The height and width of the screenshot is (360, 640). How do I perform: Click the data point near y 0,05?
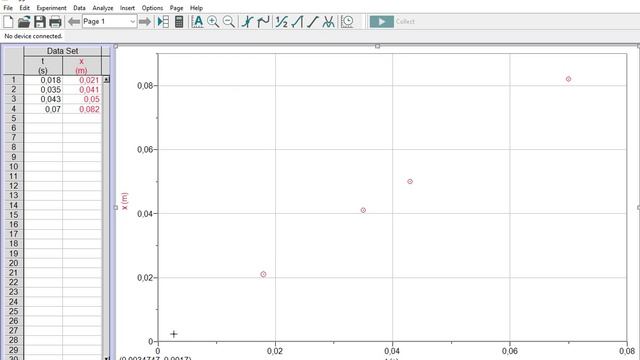pyautogui.click(x=410, y=182)
